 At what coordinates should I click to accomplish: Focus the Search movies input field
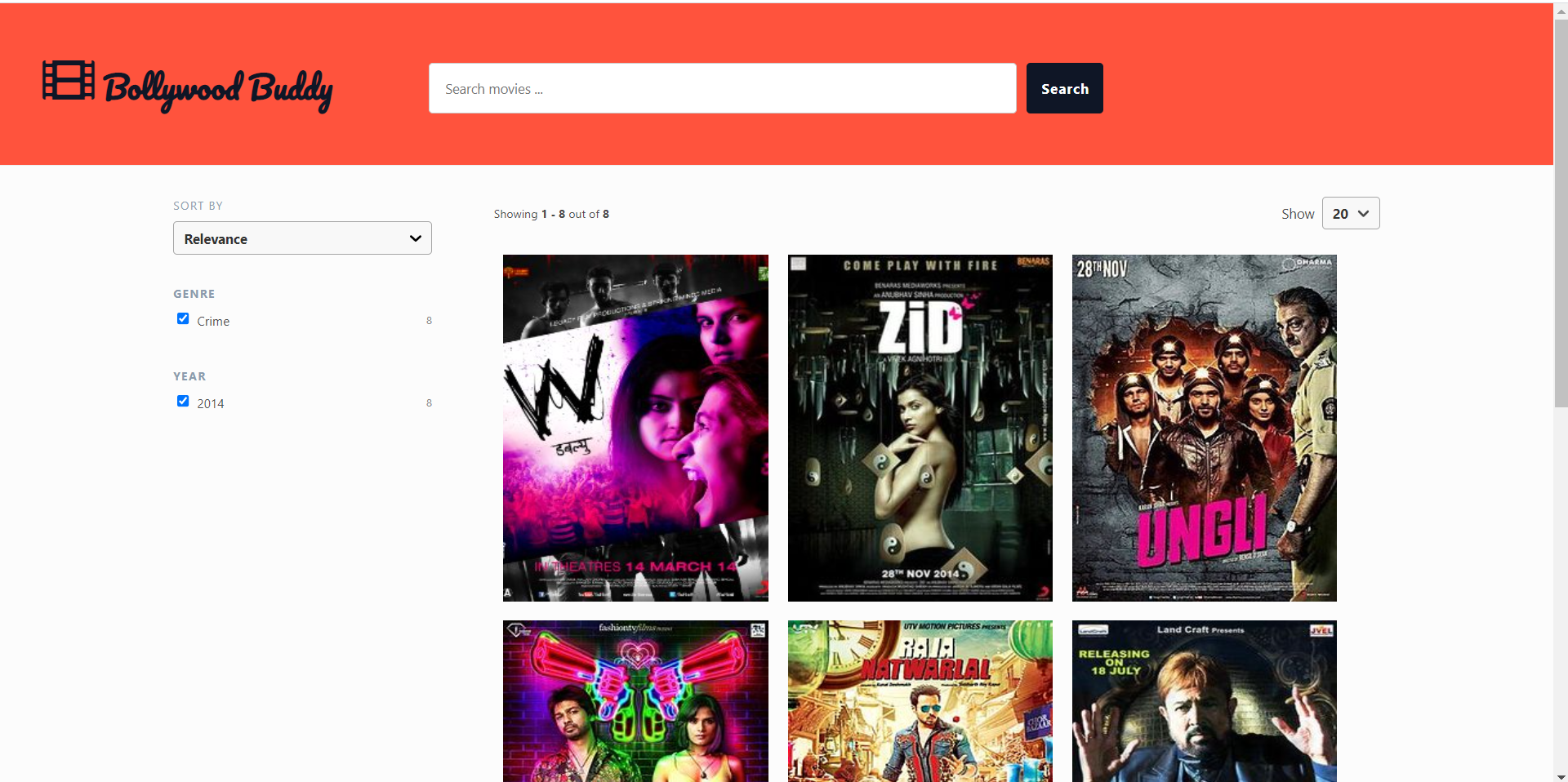[722, 88]
